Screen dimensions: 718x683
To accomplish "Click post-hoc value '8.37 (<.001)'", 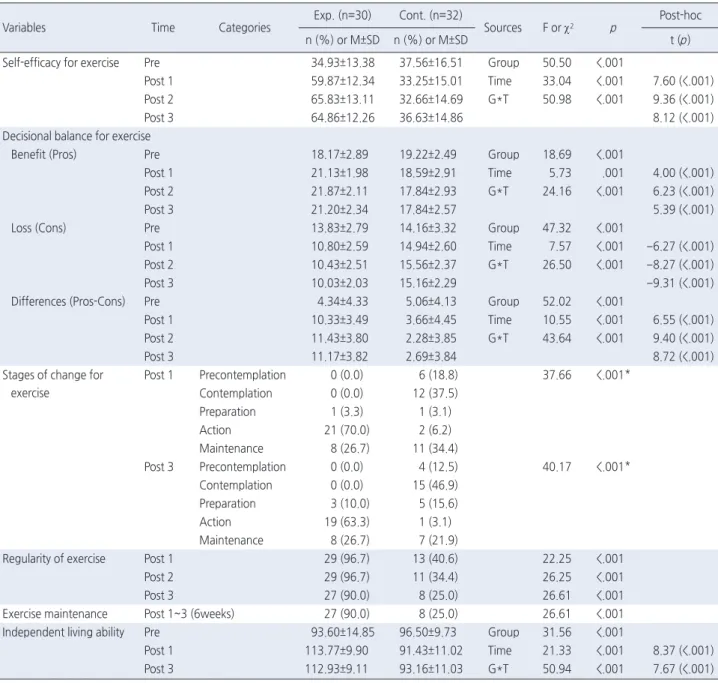I will point(683,650).
